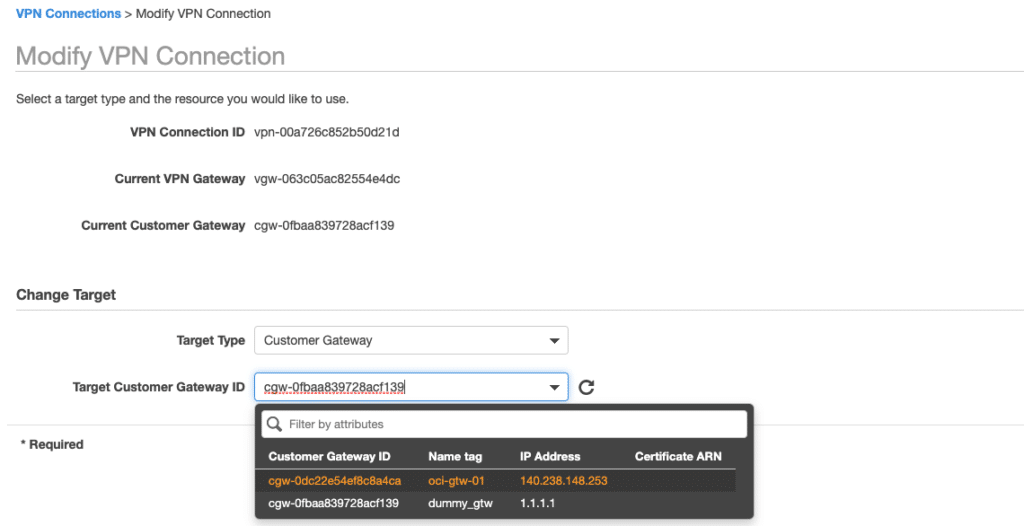Focus the Filter by attributes search field

pyautogui.click(x=510, y=425)
